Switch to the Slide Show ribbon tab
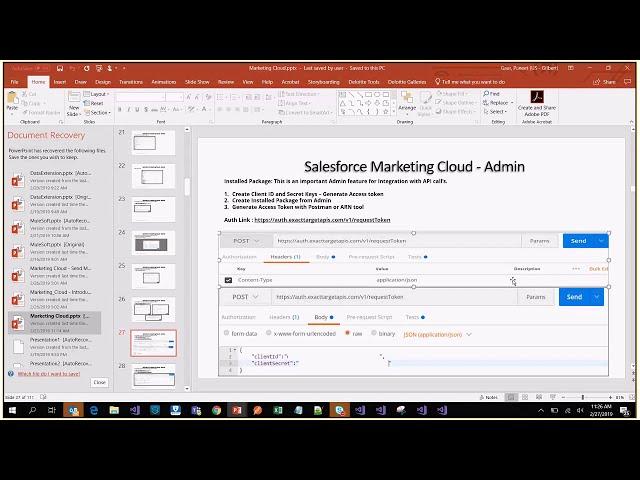This screenshot has height=480, width=640. click(x=197, y=82)
